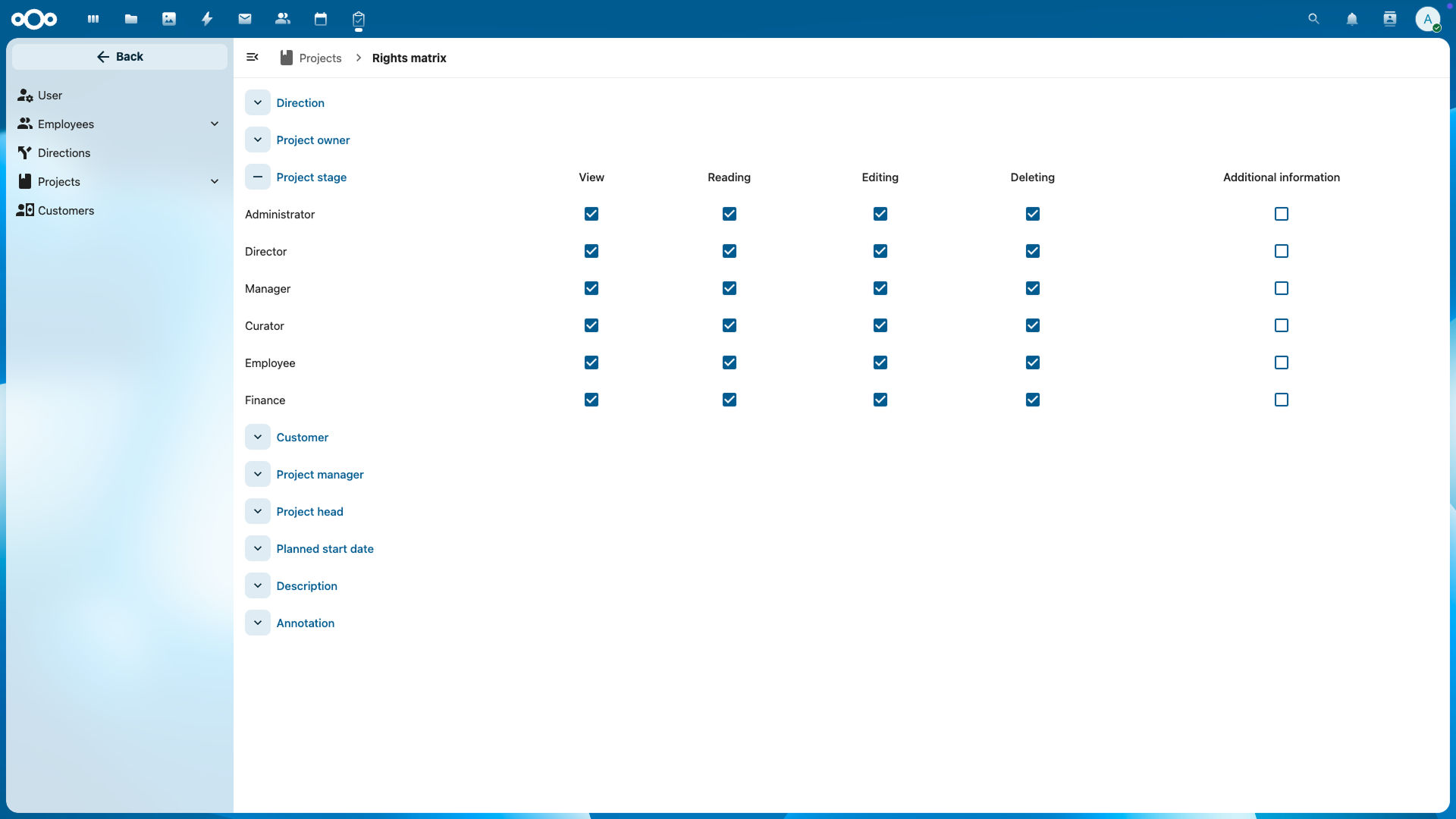Open the Files app icon
1456x819 pixels.
[x=131, y=19]
